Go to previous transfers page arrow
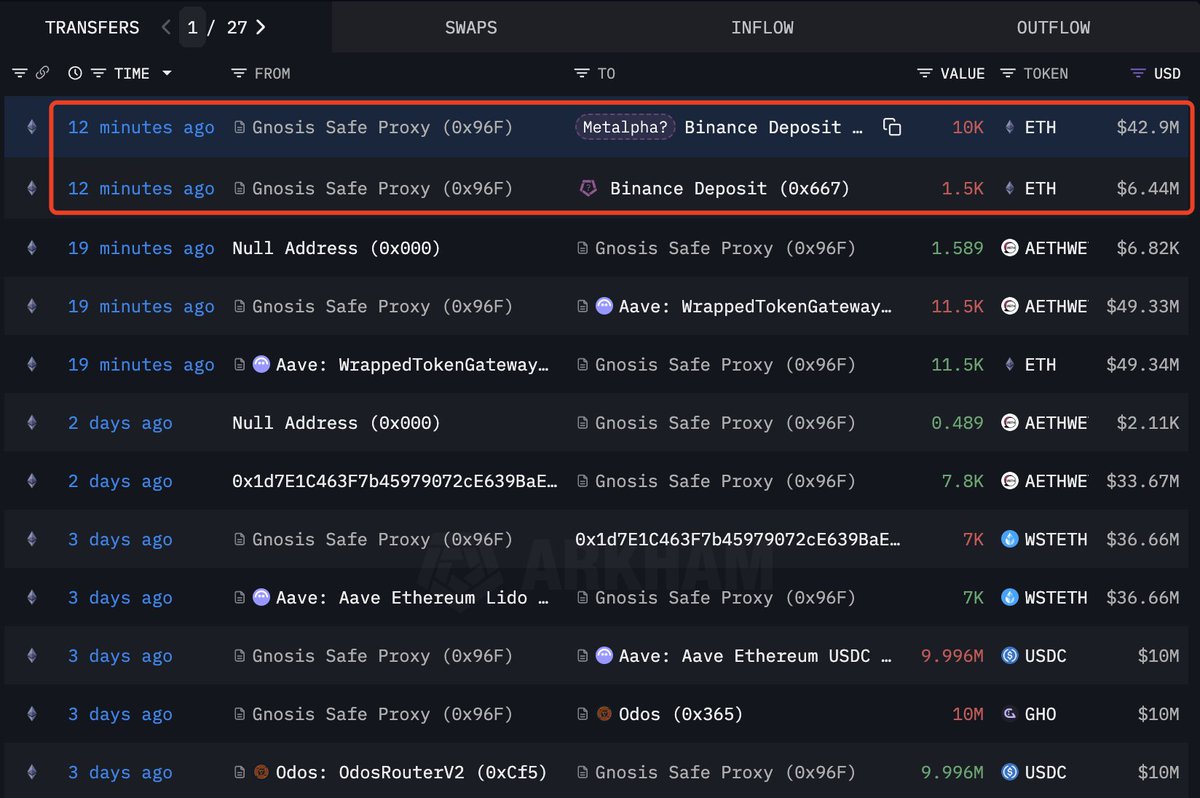Image resolution: width=1200 pixels, height=798 pixels. tap(167, 27)
